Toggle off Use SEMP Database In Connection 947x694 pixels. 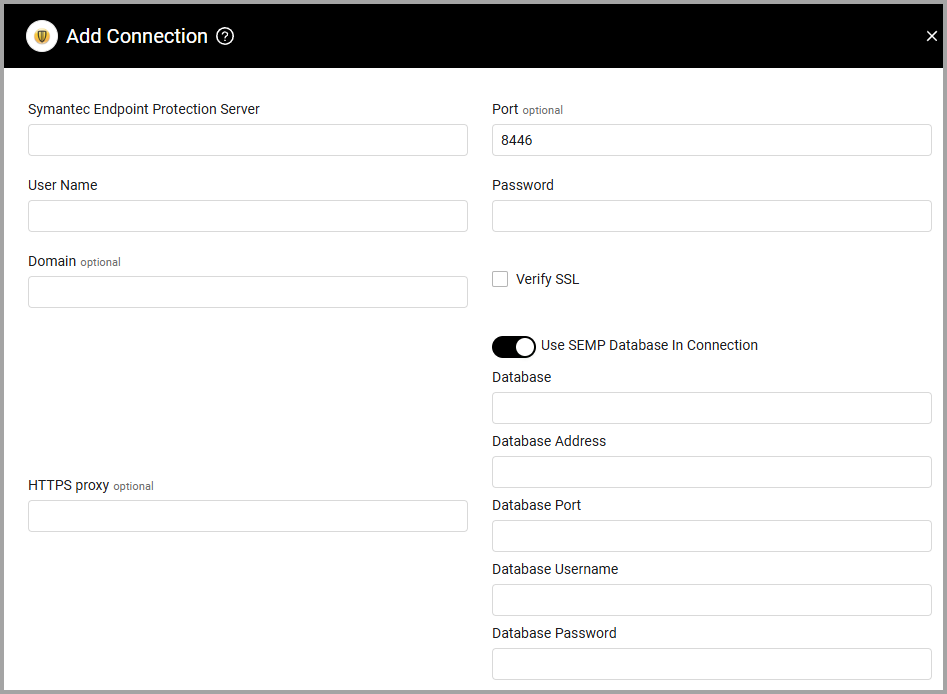tap(514, 346)
